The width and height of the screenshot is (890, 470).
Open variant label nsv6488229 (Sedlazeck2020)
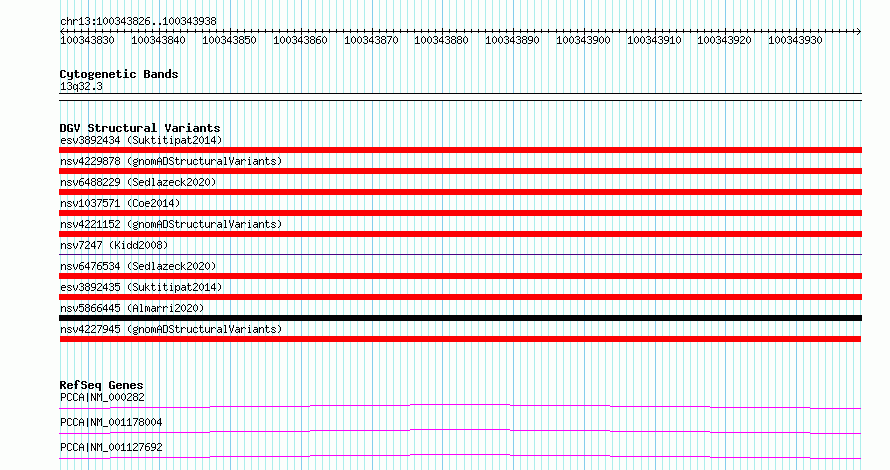point(138,182)
